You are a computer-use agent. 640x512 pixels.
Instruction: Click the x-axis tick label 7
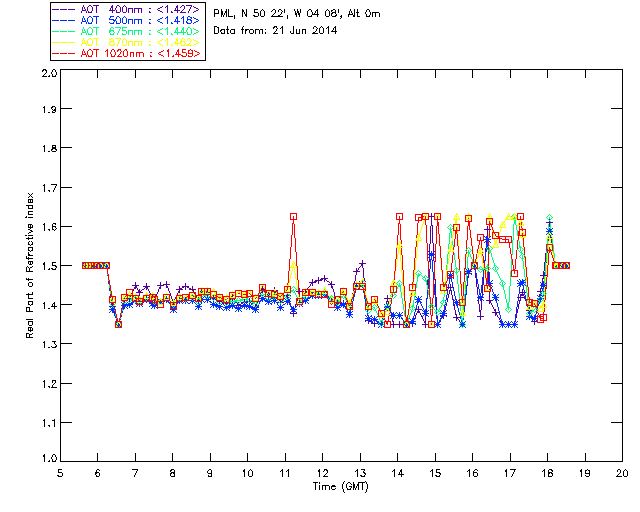point(135,473)
